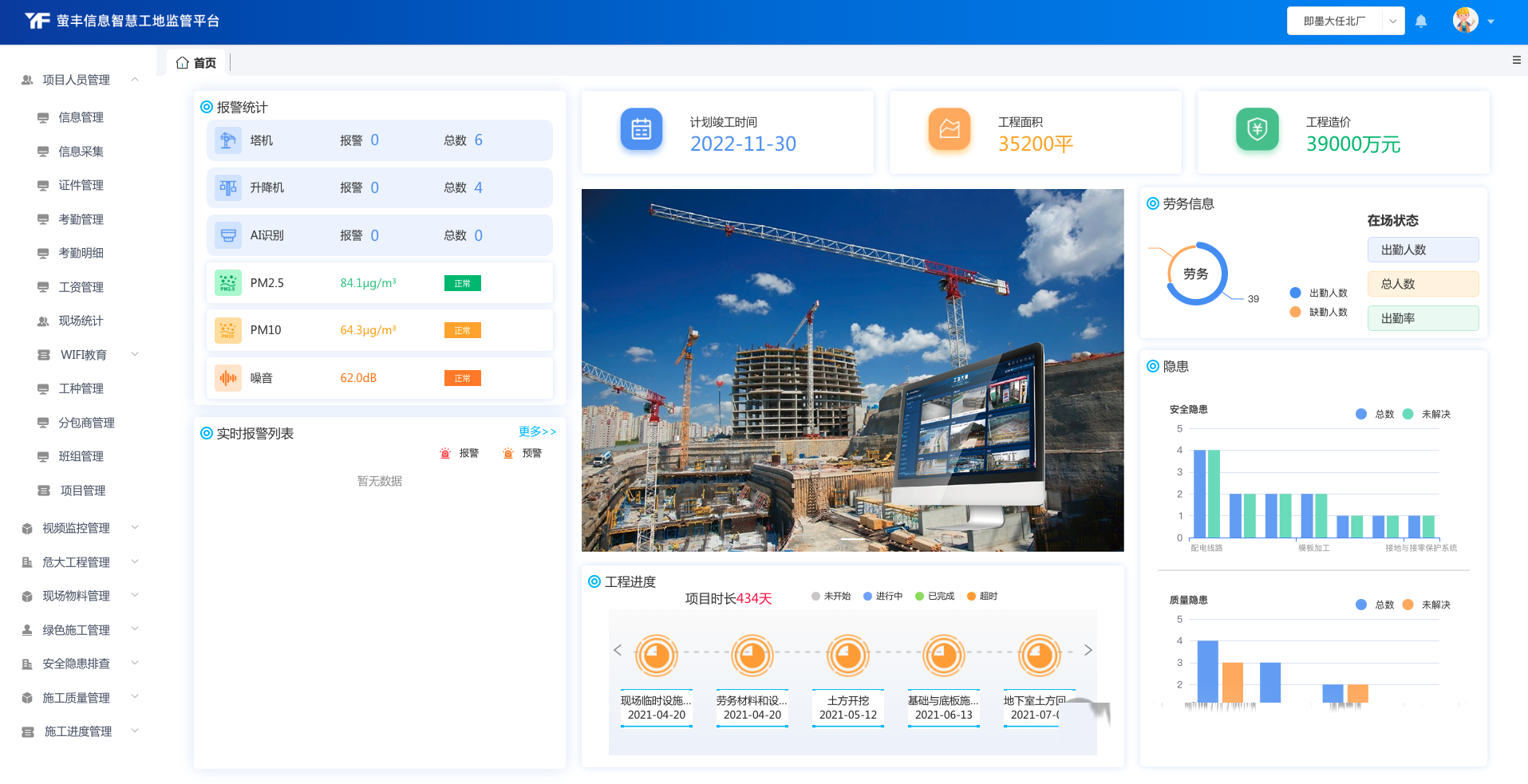1528x784 pixels.
Task: Click the 更多>> link in alarm list
Action: tap(537, 431)
